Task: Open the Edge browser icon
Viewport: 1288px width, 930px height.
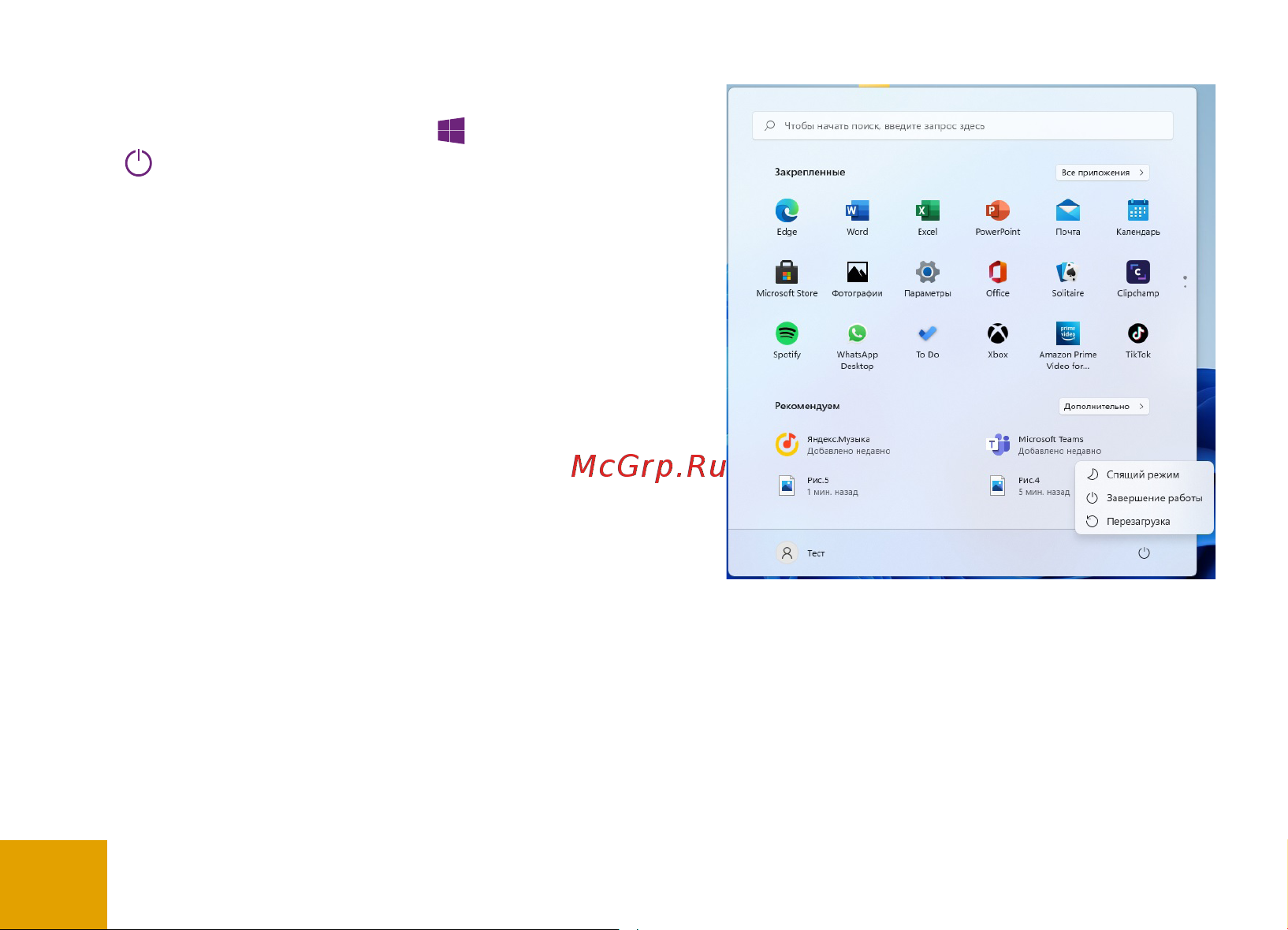Action: pos(787,211)
